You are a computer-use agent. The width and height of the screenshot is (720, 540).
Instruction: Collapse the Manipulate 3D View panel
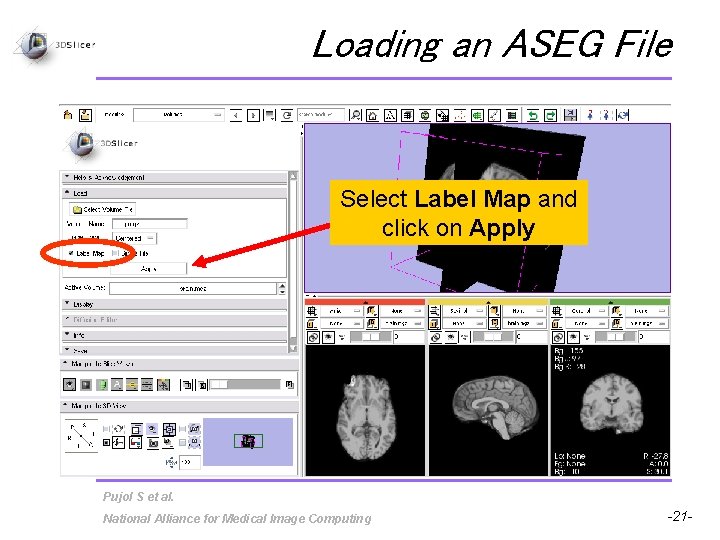point(180,406)
